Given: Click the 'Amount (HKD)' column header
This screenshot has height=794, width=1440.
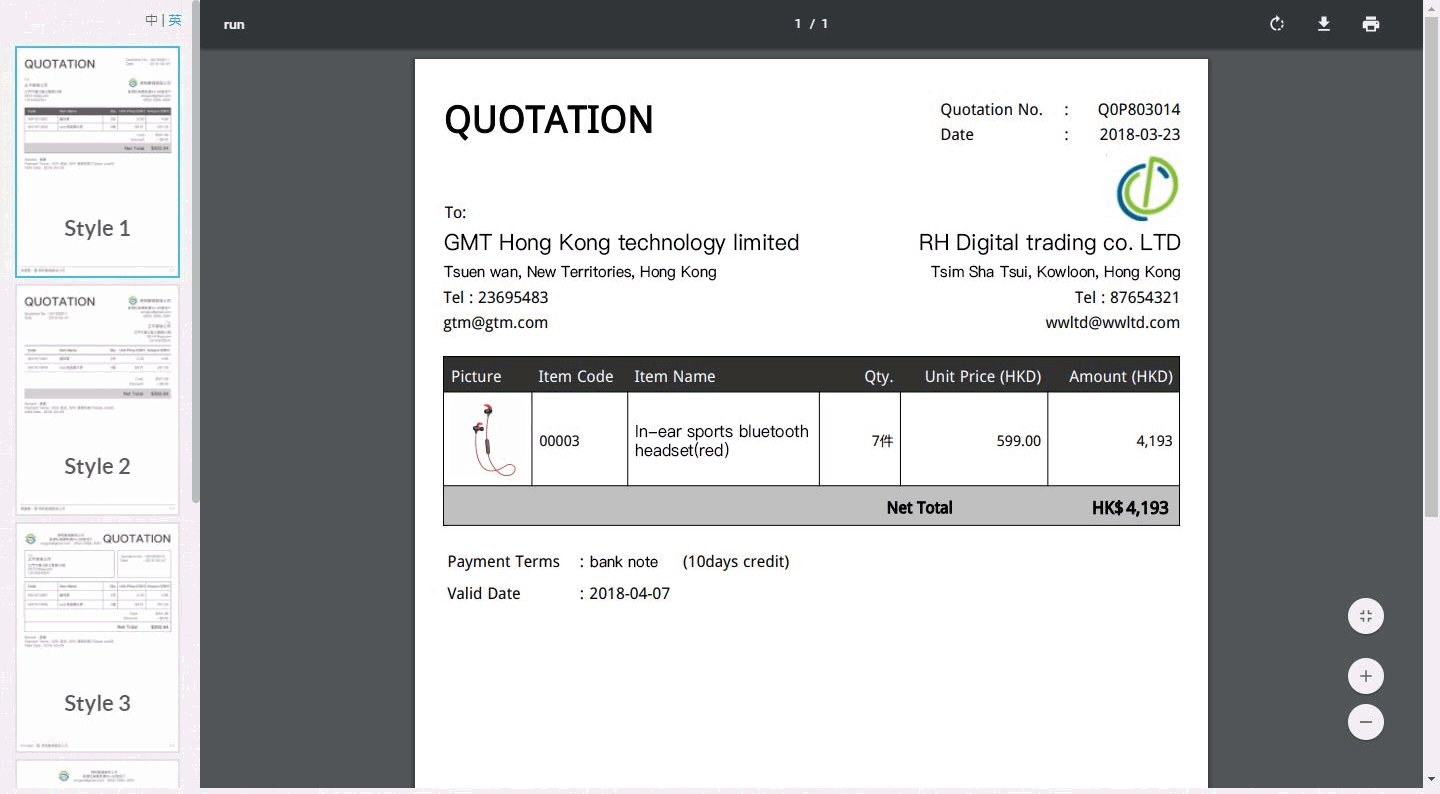Looking at the screenshot, I should click(x=1121, y=377).
